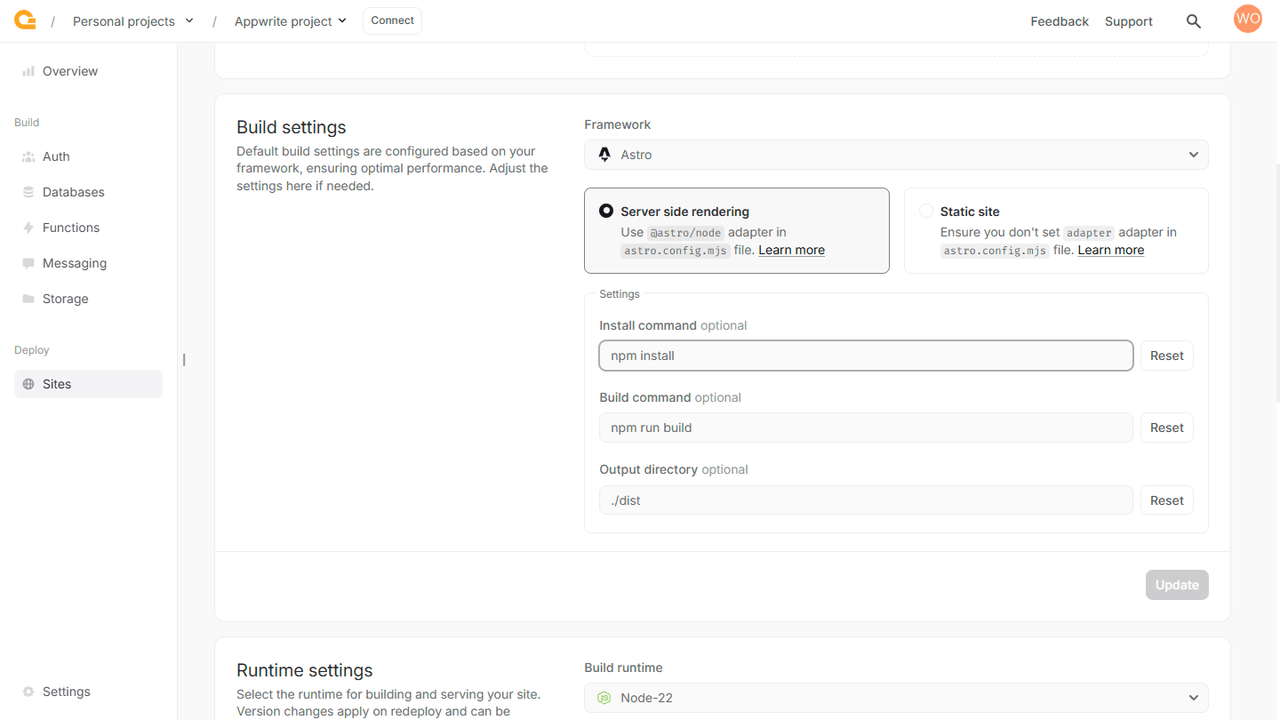1280x720 pixels.
Task: Open the Framework dropdown showing Astro
Action: (895, 154)
